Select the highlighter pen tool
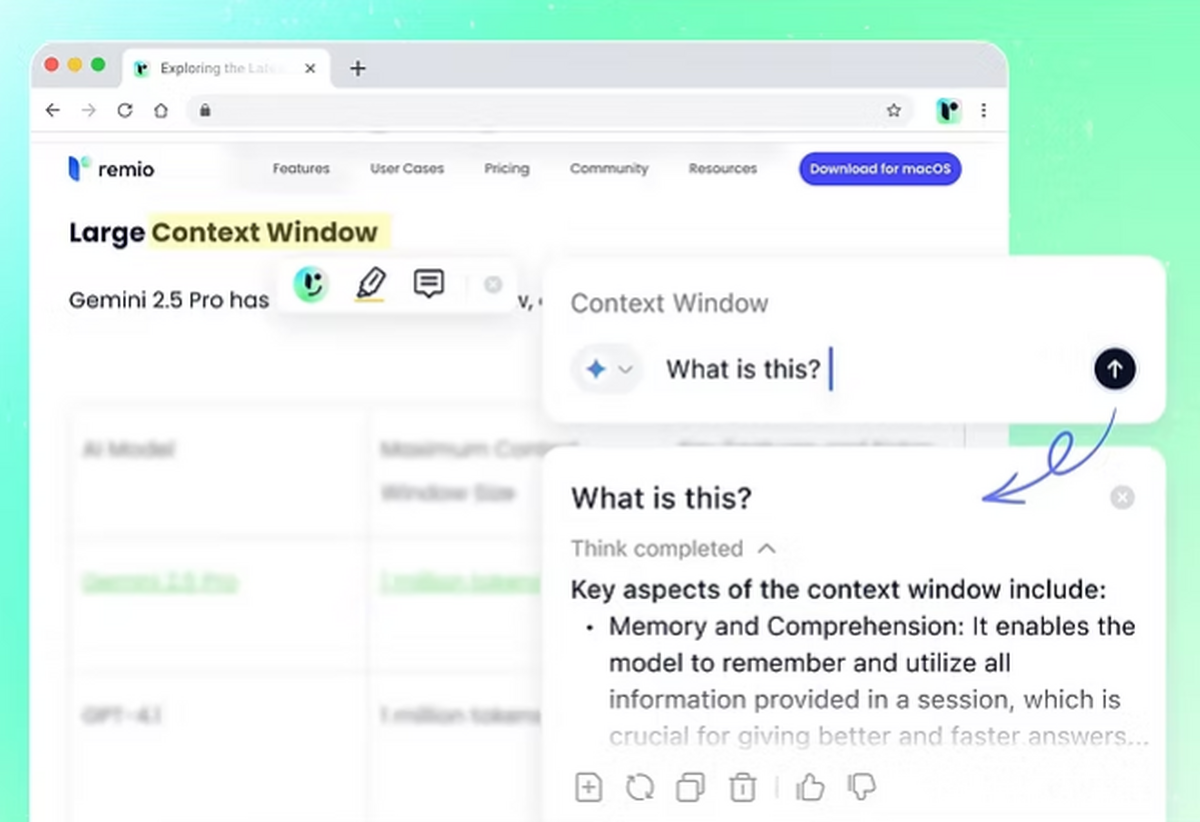1200x822 pixels. [x=371, y=285]
